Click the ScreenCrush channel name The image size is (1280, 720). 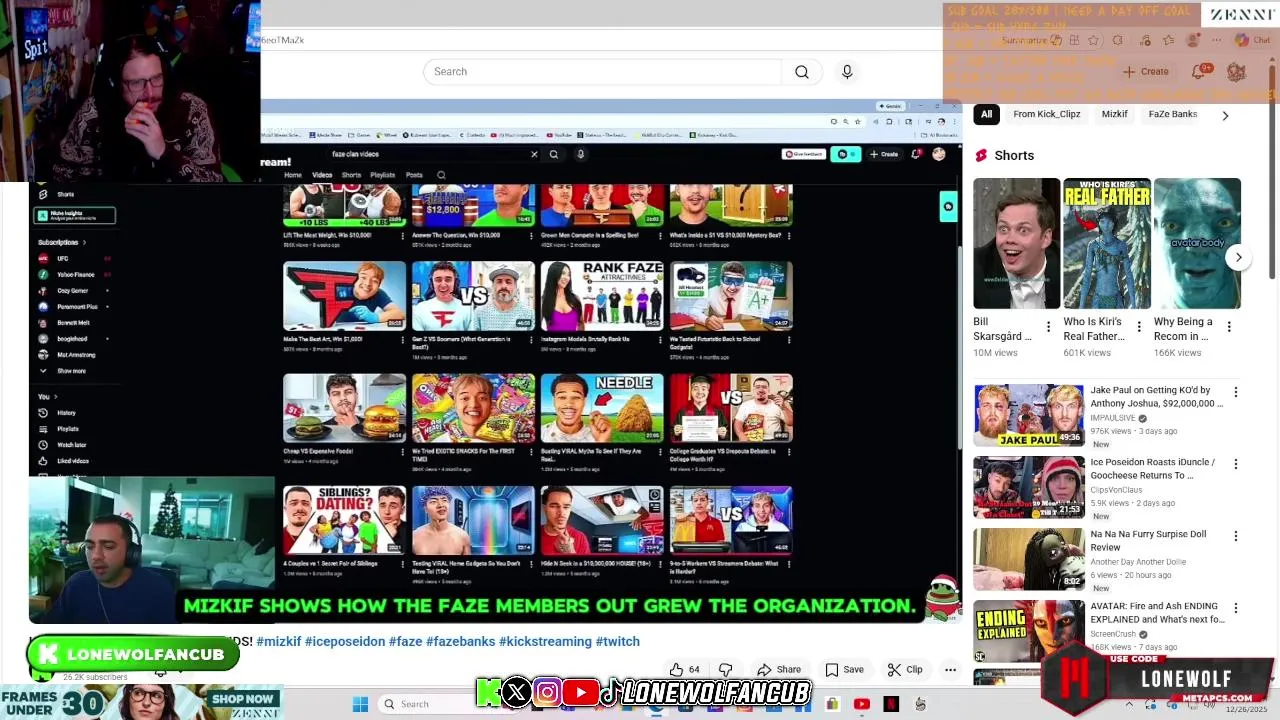[x=1115, y=634]
